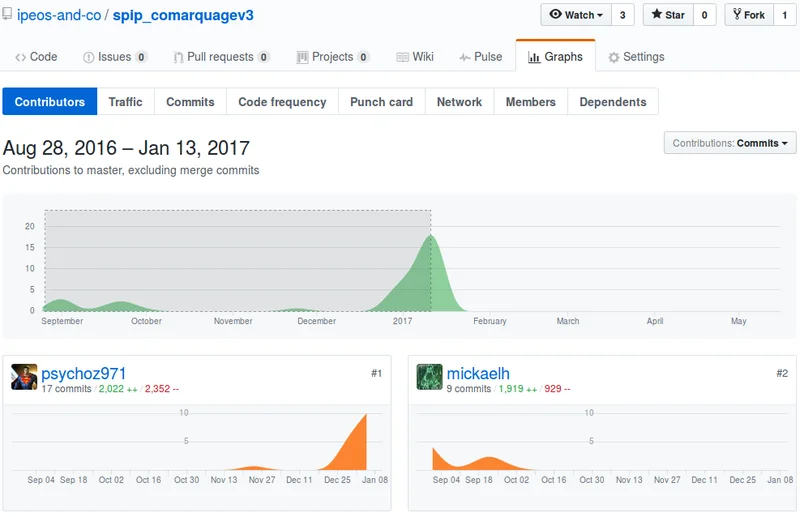Click the ipeos-and-co owner link
Viewport: 800px width, 517px height.
tap(58, 16)
